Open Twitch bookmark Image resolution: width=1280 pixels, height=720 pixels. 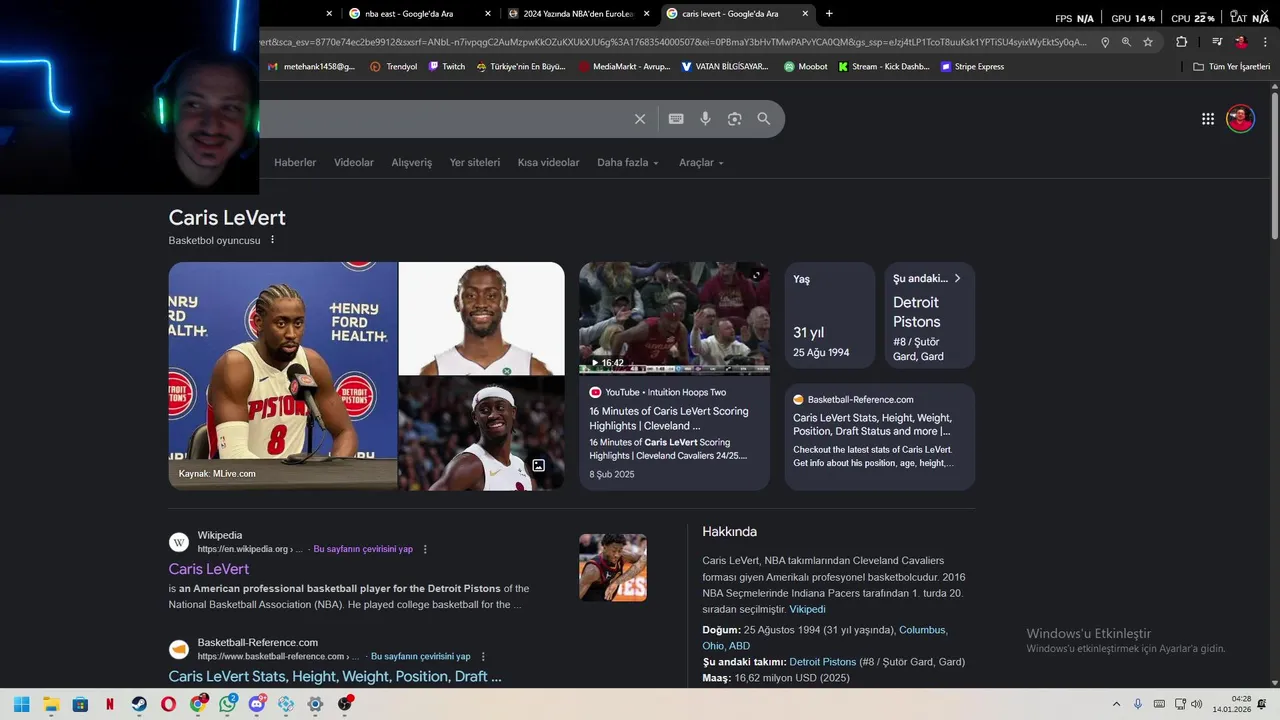tap(446, 67)
